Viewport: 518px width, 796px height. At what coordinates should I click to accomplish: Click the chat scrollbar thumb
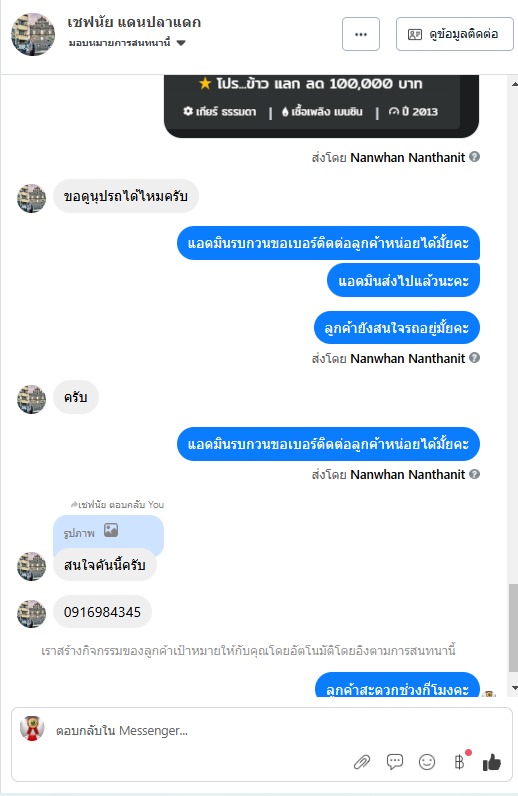(x=513, y=627)
